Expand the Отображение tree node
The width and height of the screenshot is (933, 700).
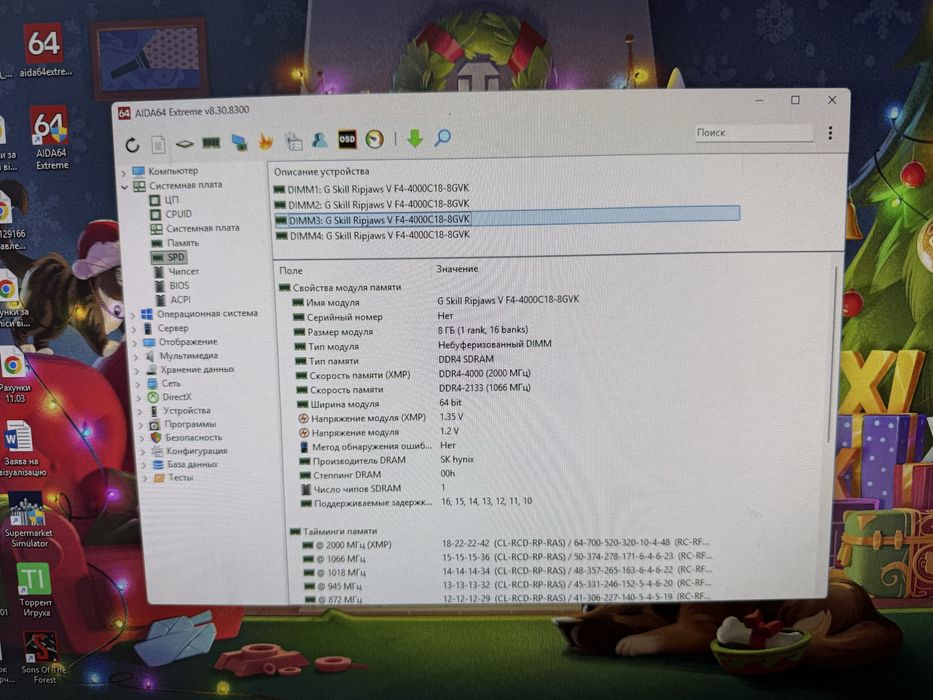[136, 343]
